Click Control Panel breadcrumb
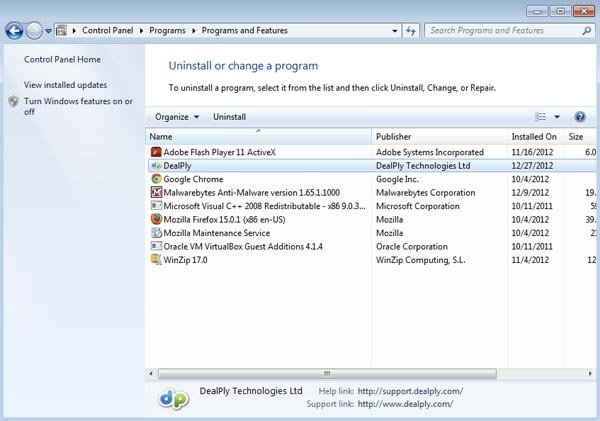The image size is (600, 421). pyautogui.click(x=108, y=30)
